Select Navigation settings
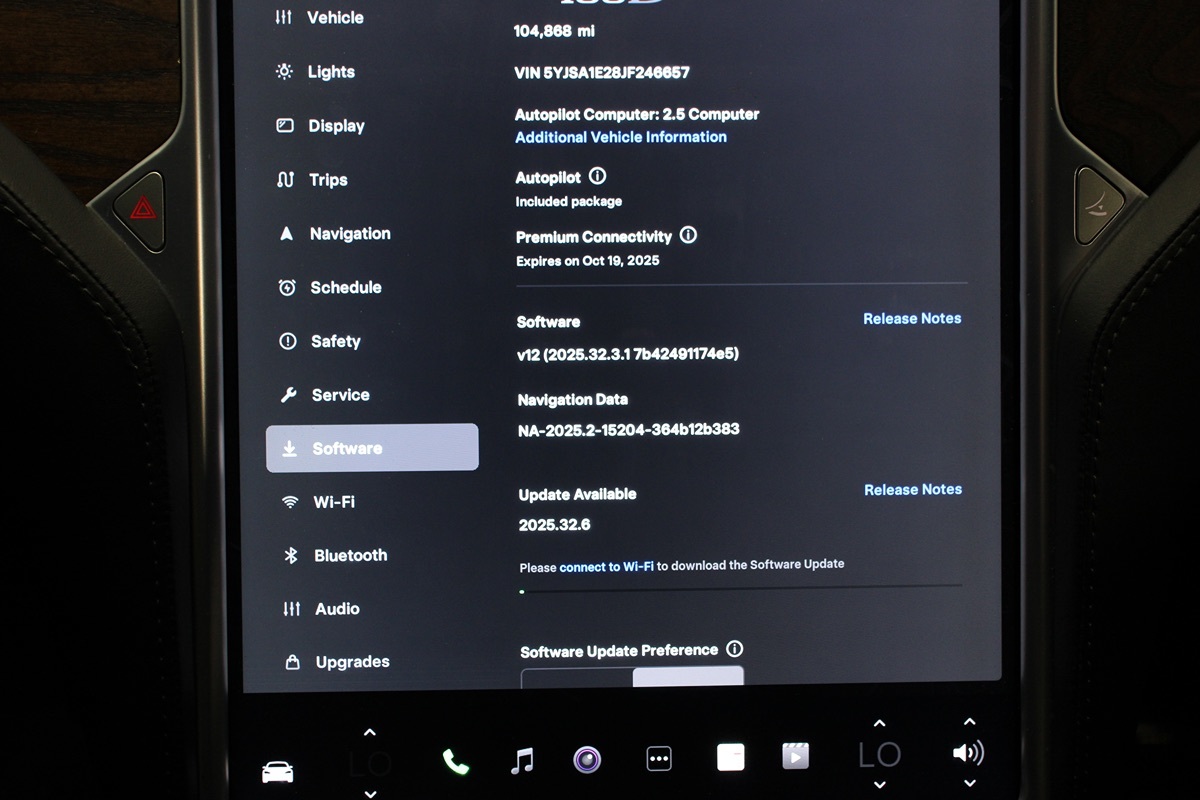This screenshot has width=1200, height=800. click(x=334, y=234)
